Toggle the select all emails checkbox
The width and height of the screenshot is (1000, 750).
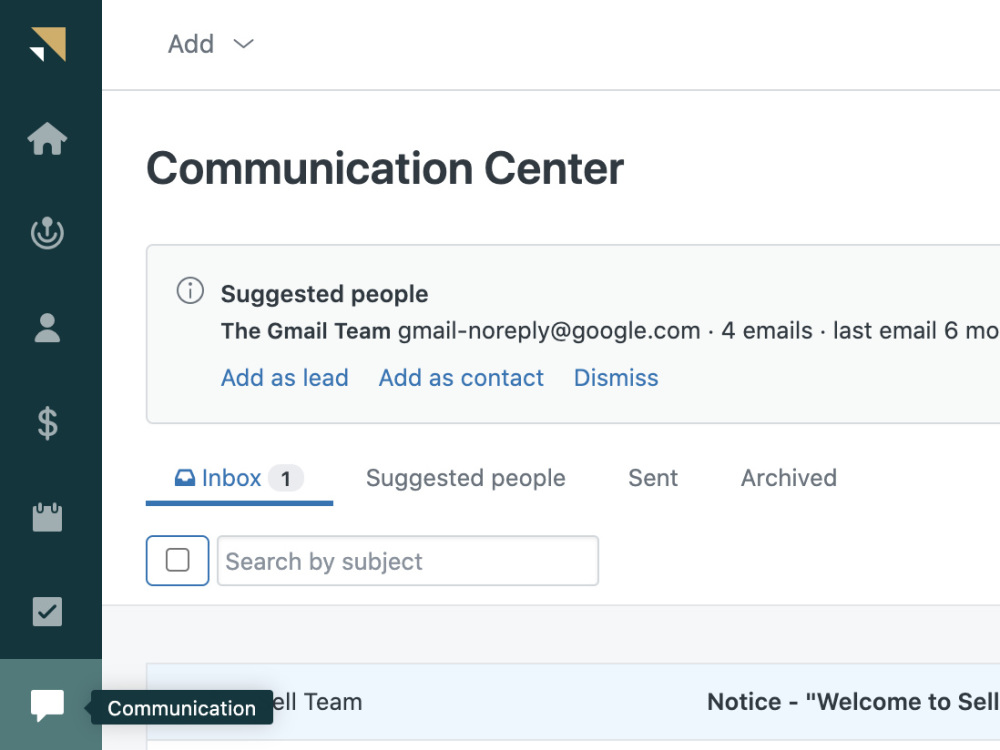(x=177, y=561)
